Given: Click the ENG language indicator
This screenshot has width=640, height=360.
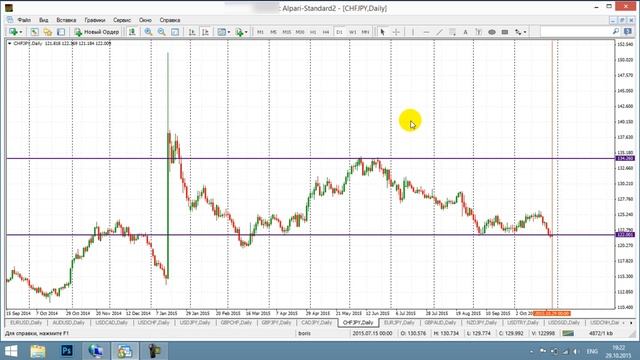Looking at the screenshot, I should (x=592, y=351).
